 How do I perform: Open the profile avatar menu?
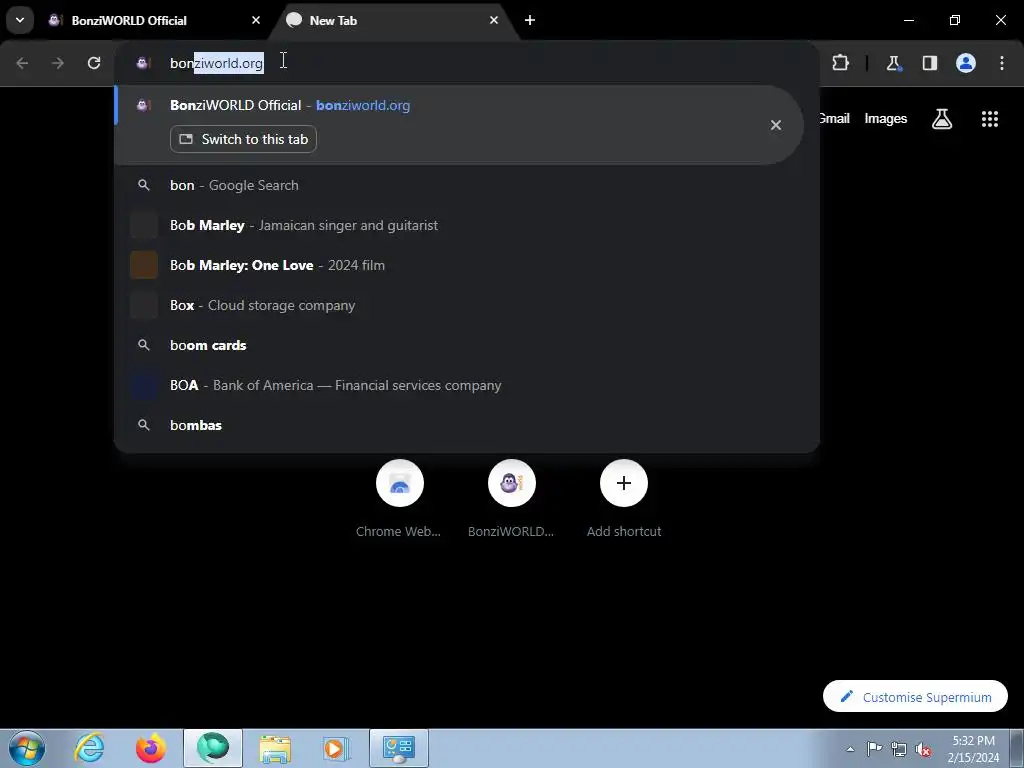pyautogui.click(x=965, y=63)
